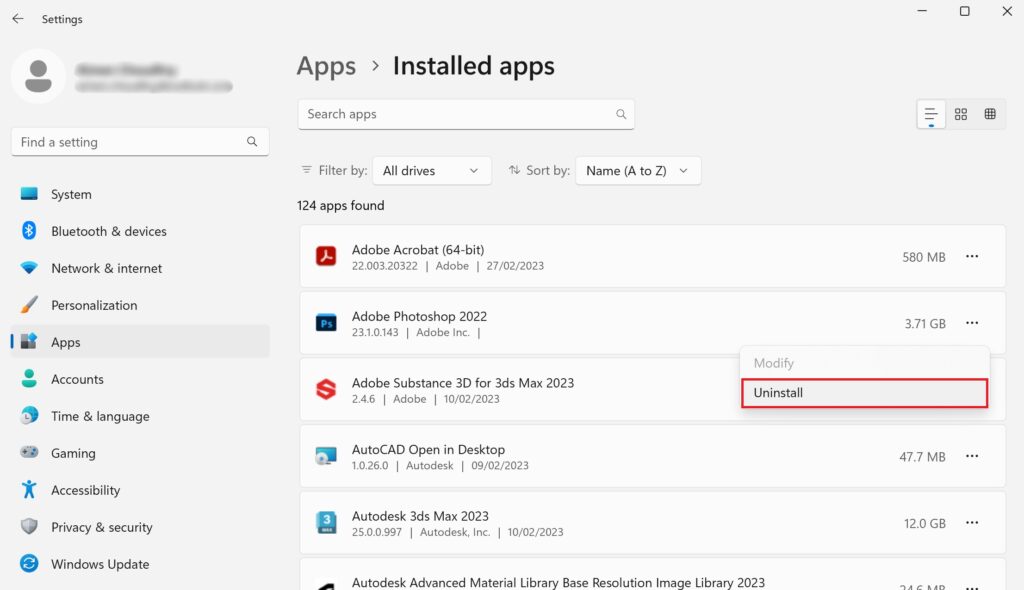1024x590 pixels.
Task: Click the back arrow in Settings header
Action: 18,19
